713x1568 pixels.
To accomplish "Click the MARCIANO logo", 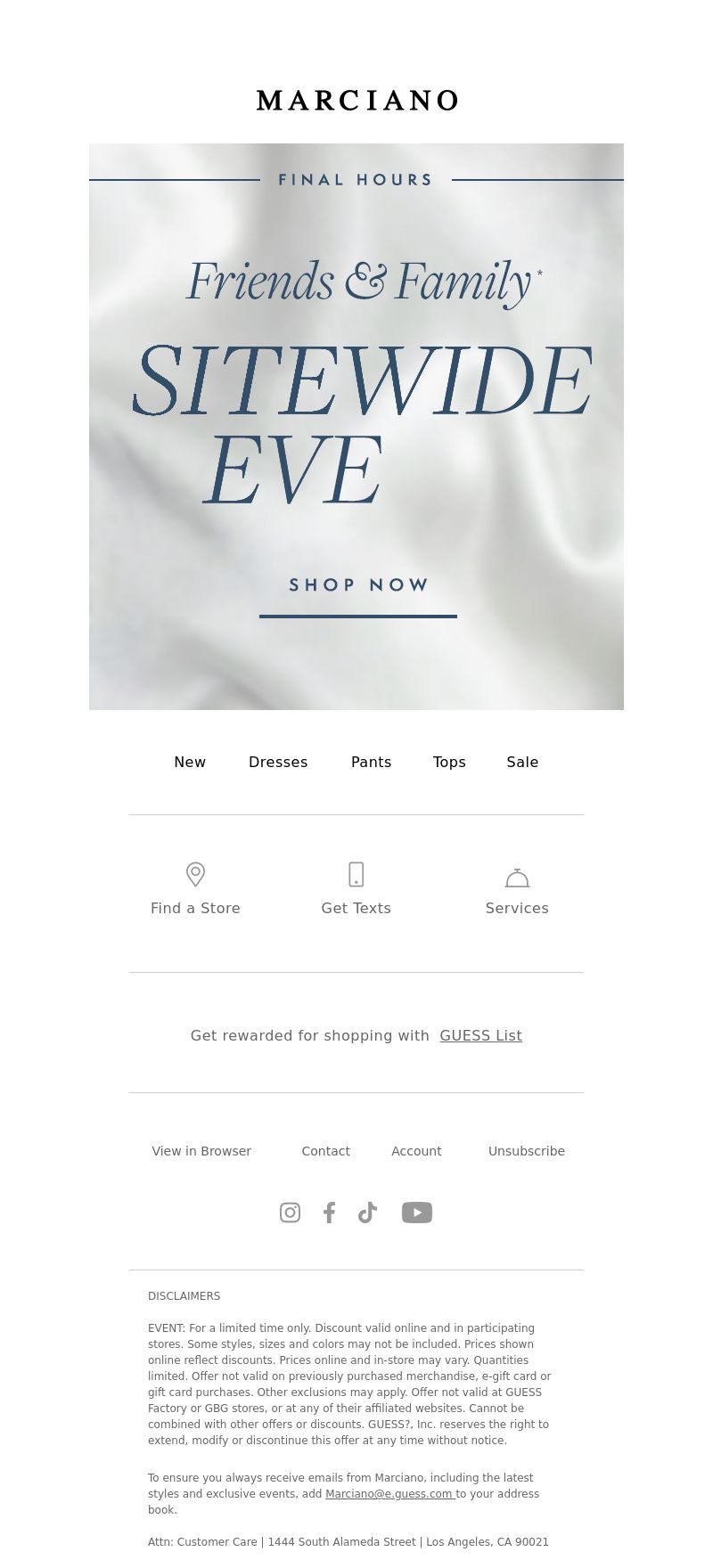I will tap(356, 101).
